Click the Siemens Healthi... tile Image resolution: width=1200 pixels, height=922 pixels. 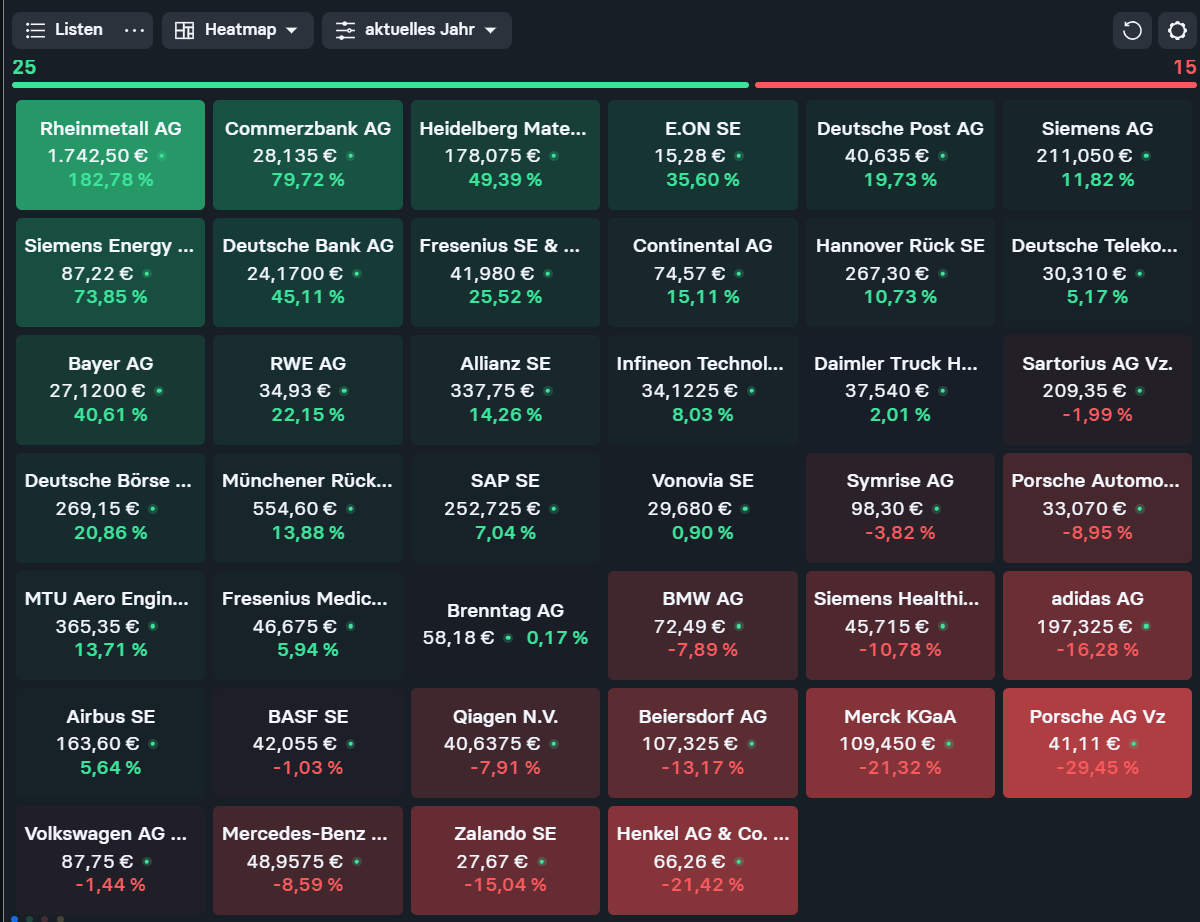(x=900, y=625)
